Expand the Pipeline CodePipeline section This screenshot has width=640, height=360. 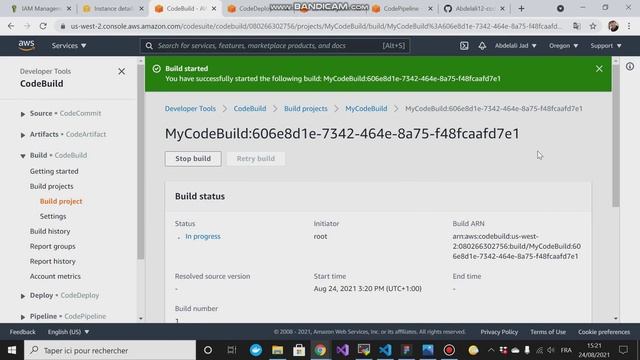click(x=23, y=317)
